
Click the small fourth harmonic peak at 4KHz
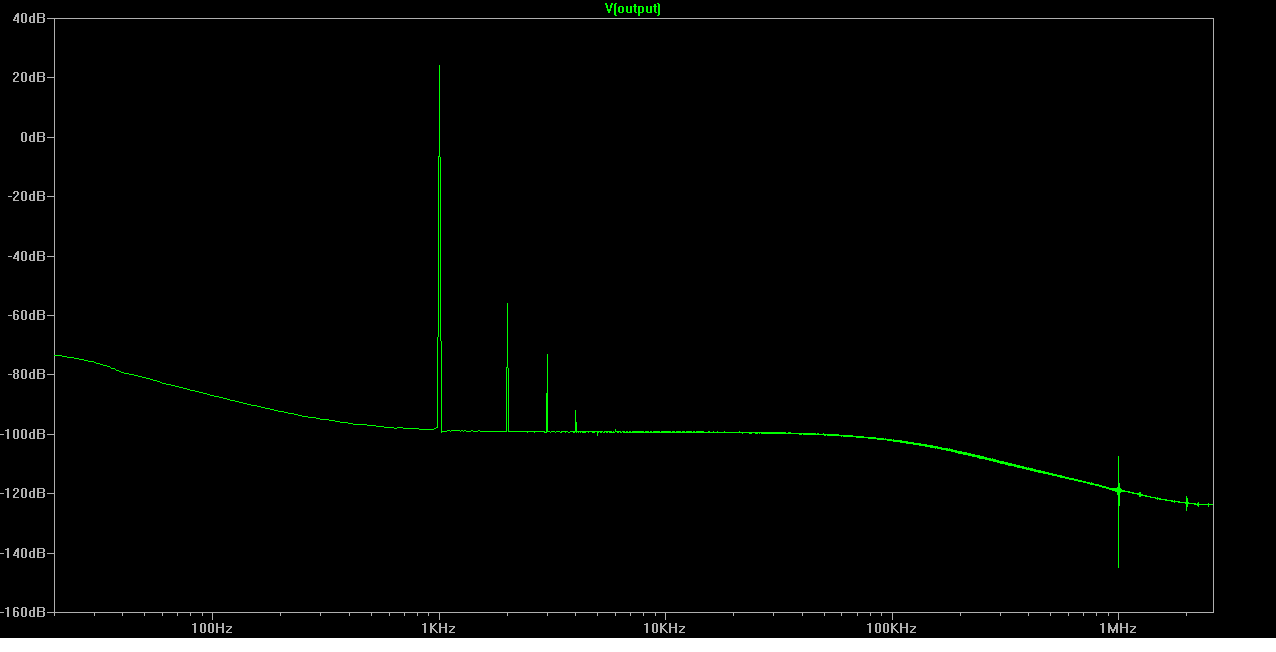coord(575,421)
